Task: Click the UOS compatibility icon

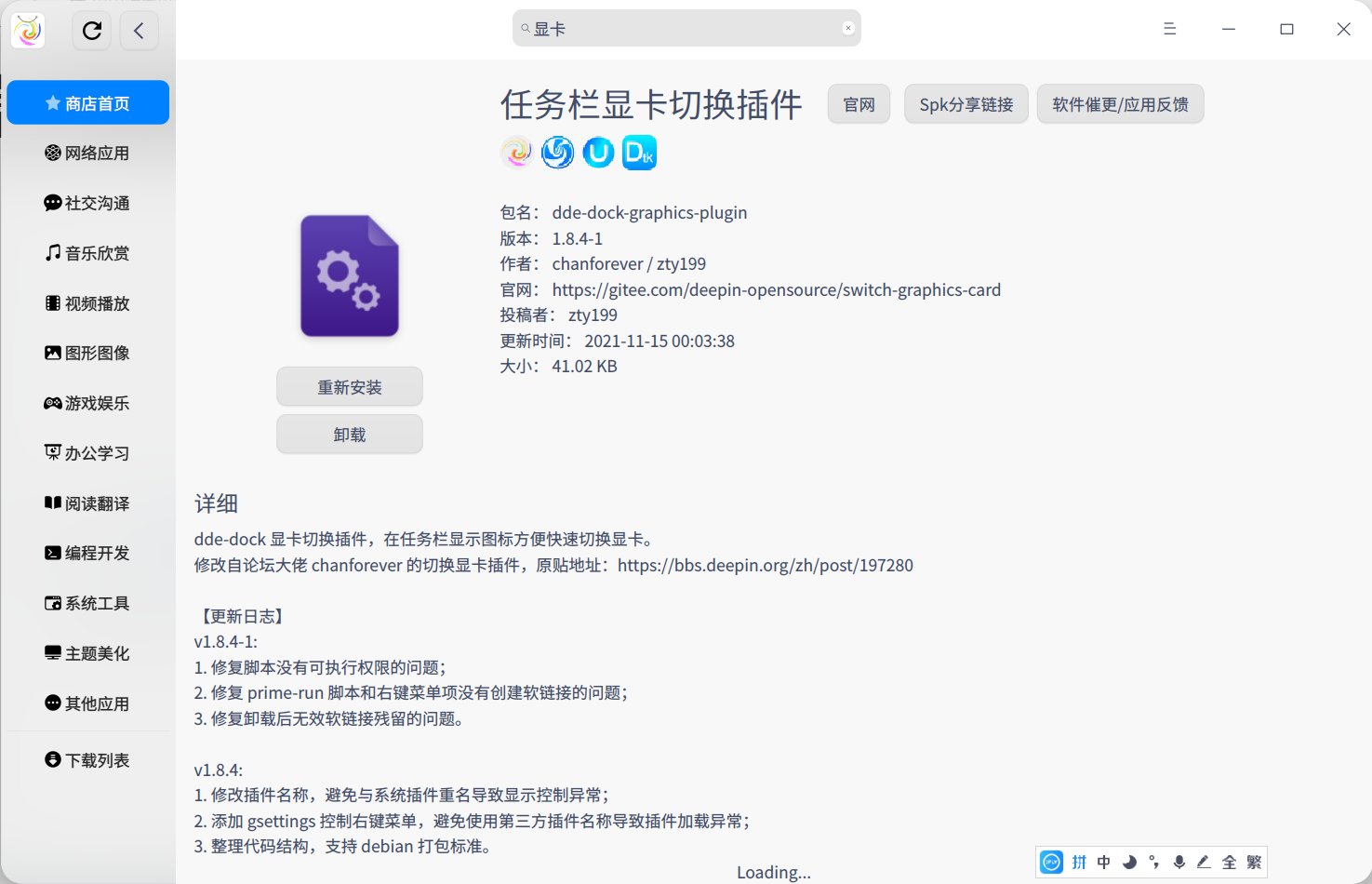Action: point(598,152)
